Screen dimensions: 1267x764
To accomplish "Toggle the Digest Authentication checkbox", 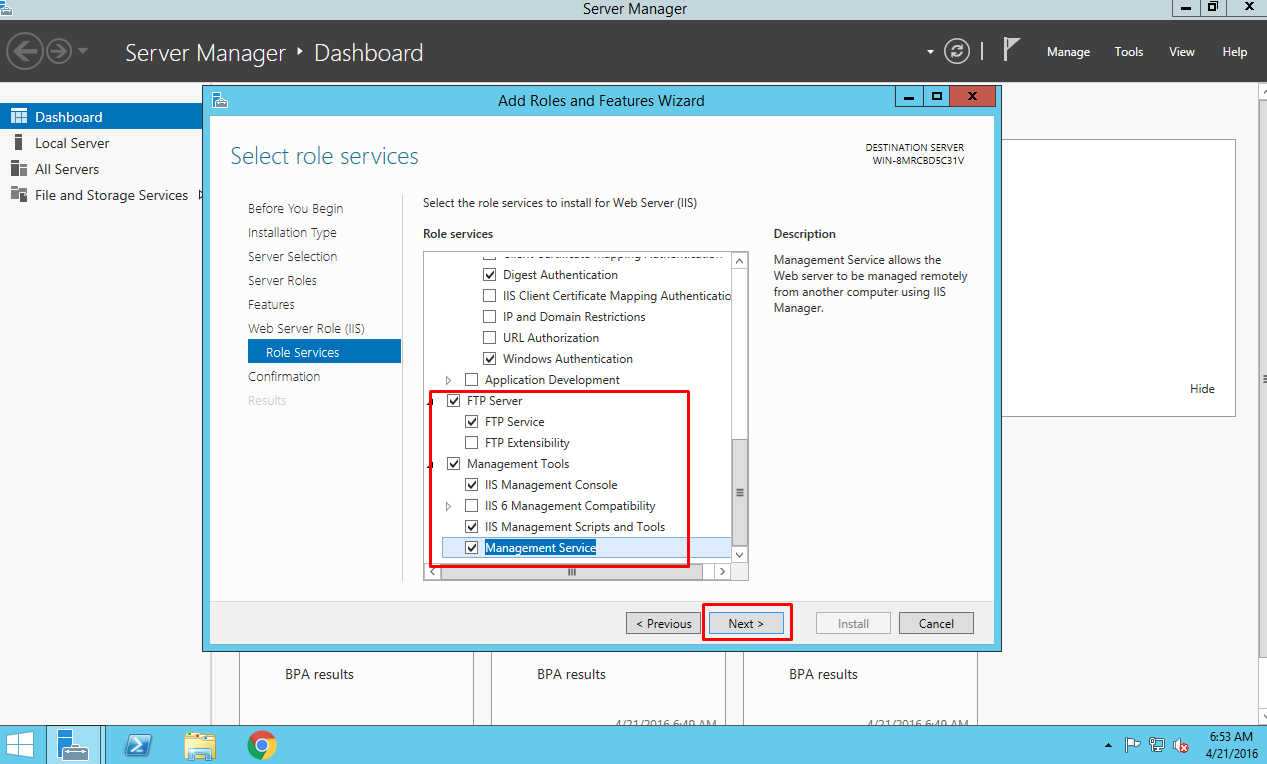I will pos(490,275).
